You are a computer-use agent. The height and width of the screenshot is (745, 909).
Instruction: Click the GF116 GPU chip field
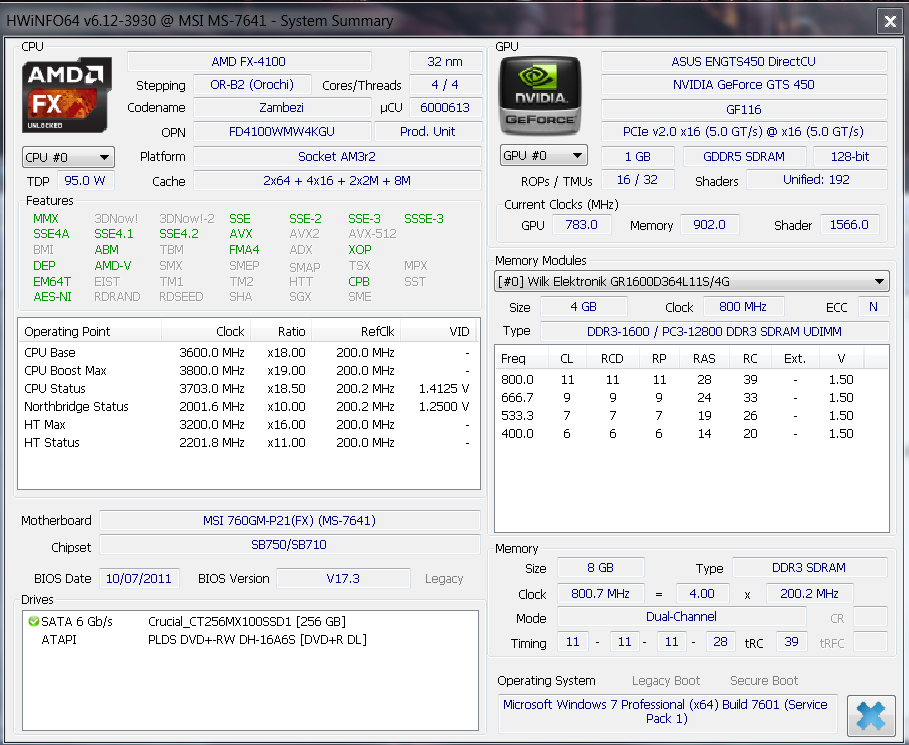pyautogui.click(x=744, y=110)
